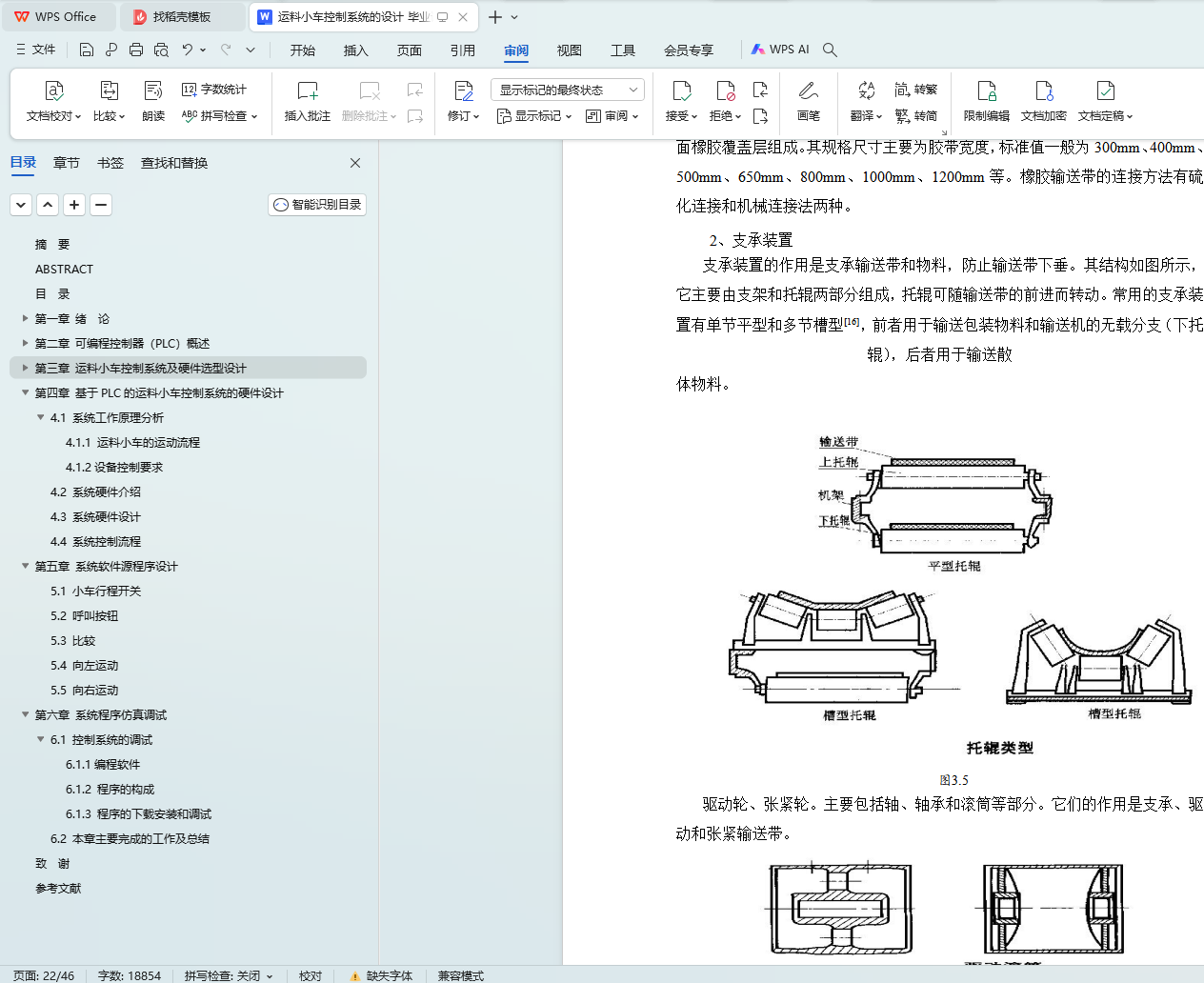
Task: Click 校对 in the status bar
Action: pos(311,975)
